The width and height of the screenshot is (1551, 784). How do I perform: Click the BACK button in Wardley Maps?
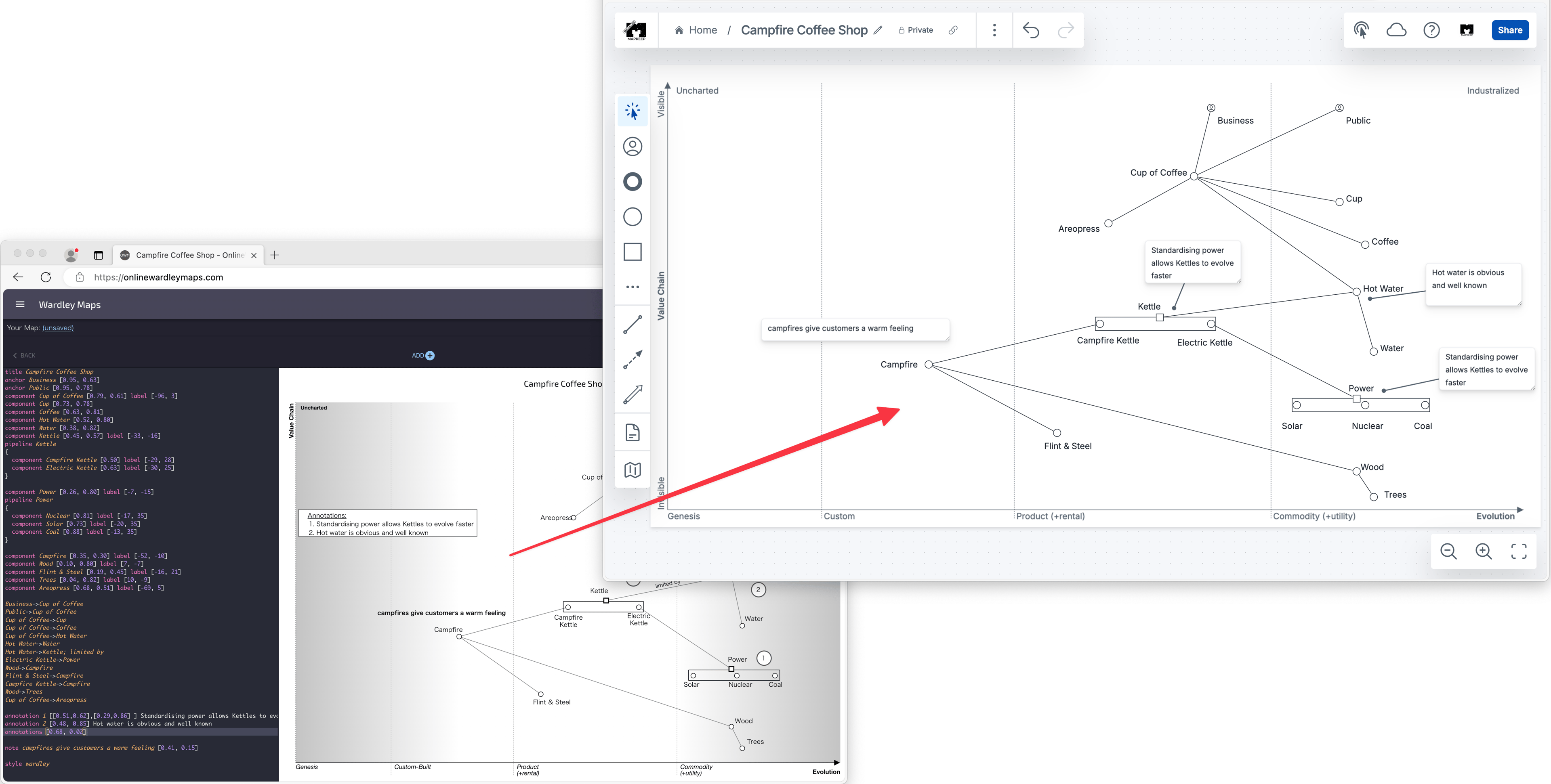(24, 356)
